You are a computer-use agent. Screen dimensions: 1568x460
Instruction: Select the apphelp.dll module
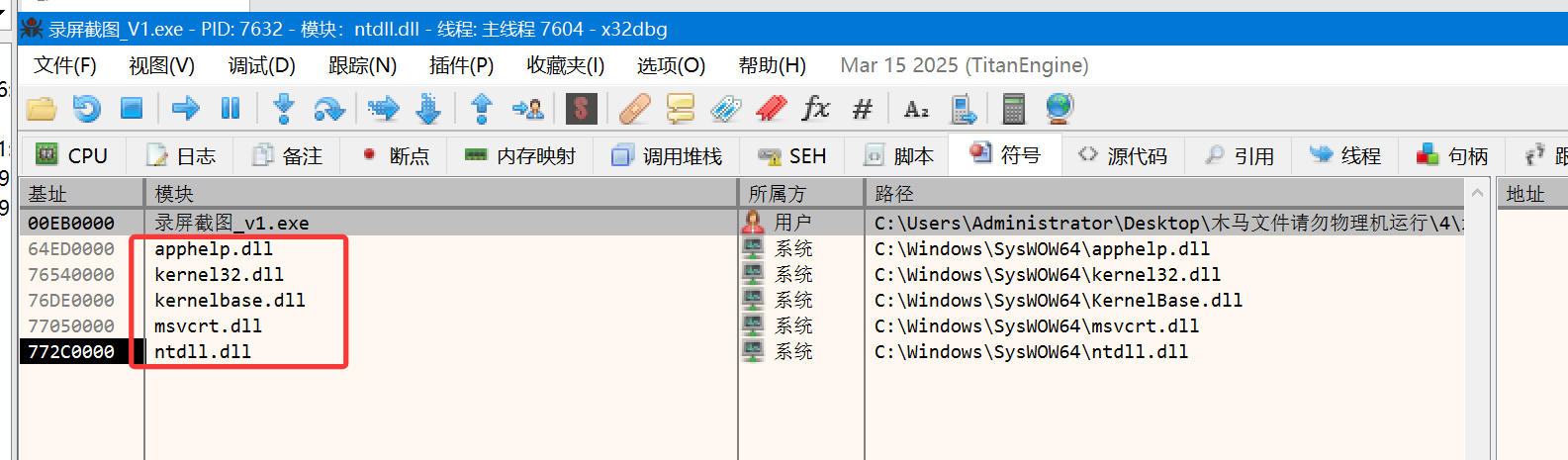point(214,249)
